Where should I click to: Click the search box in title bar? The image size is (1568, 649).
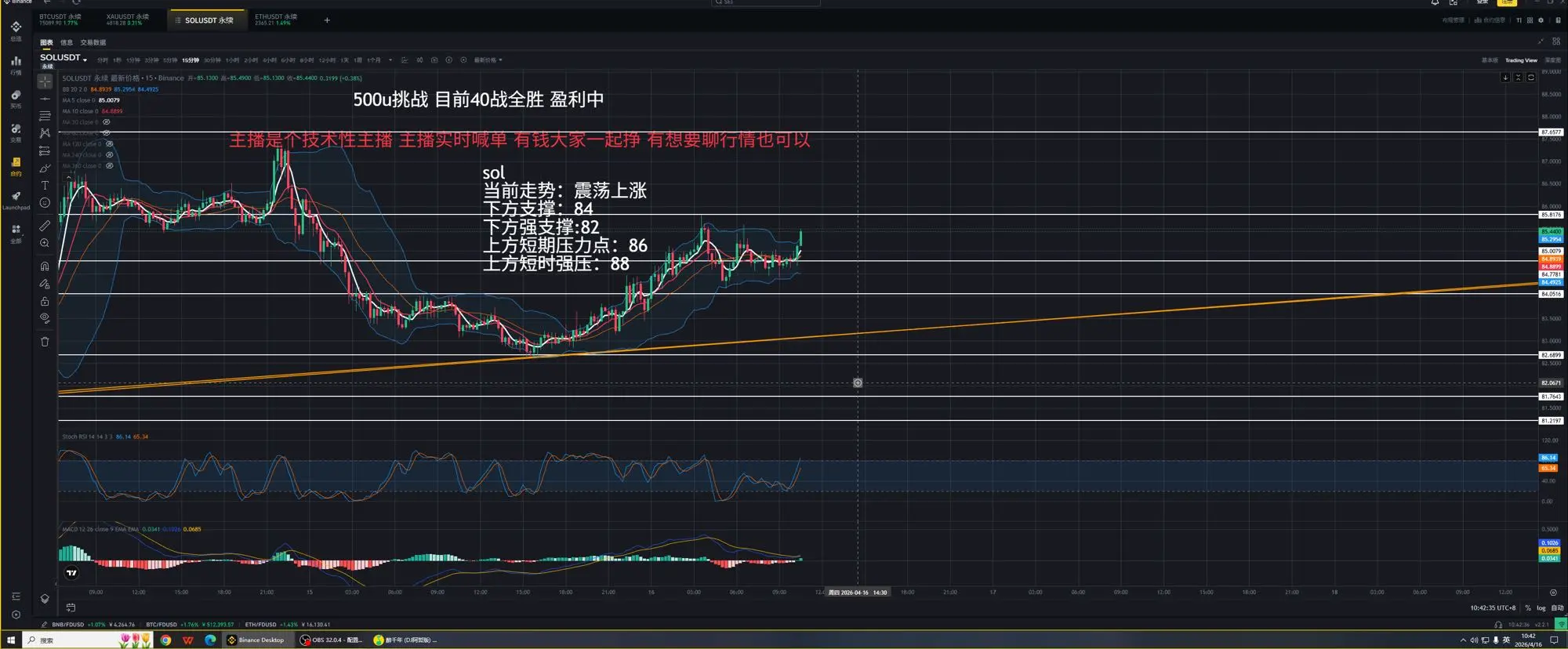[765, 2]
